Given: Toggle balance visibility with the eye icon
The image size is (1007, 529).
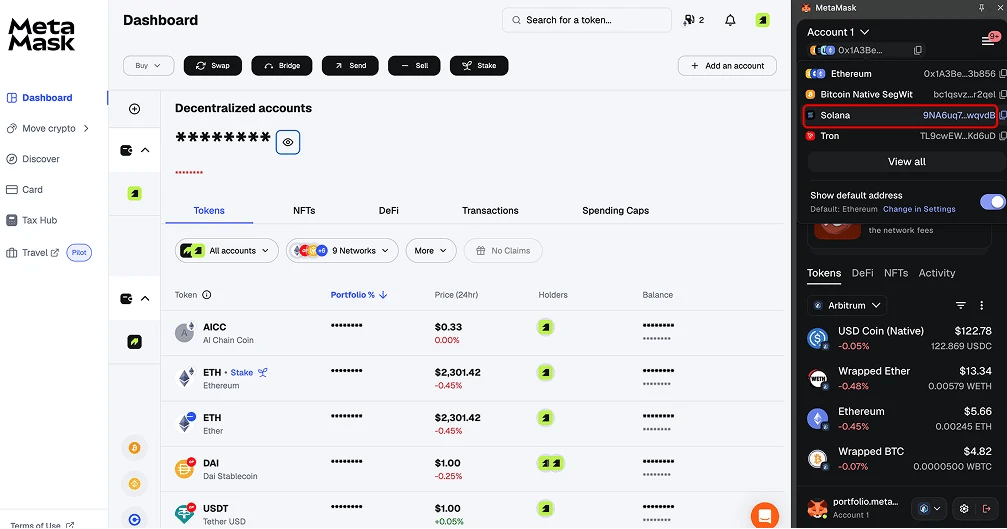Looking at the screenshot, I should click(x=288, y=142).
